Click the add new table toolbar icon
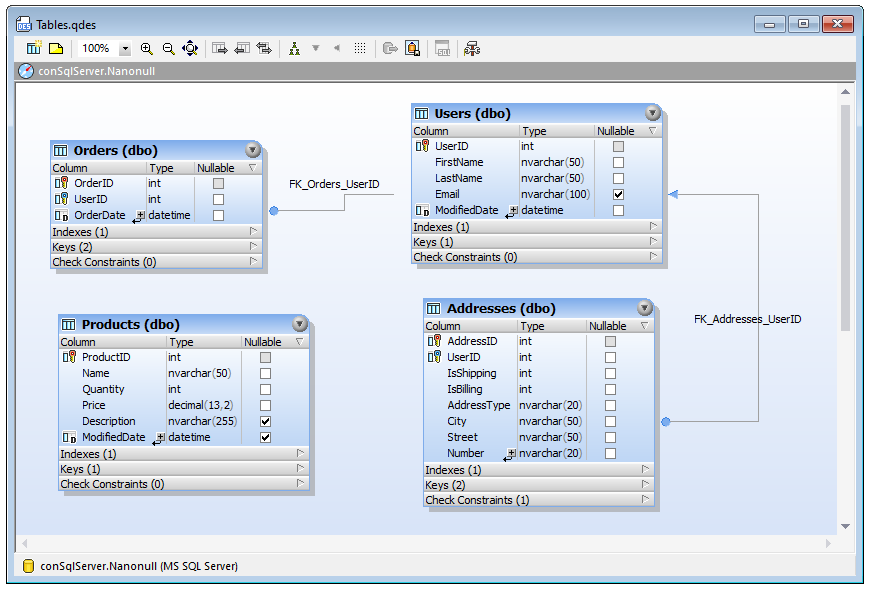This screenshot has width=870, height=590. (34, 48)
